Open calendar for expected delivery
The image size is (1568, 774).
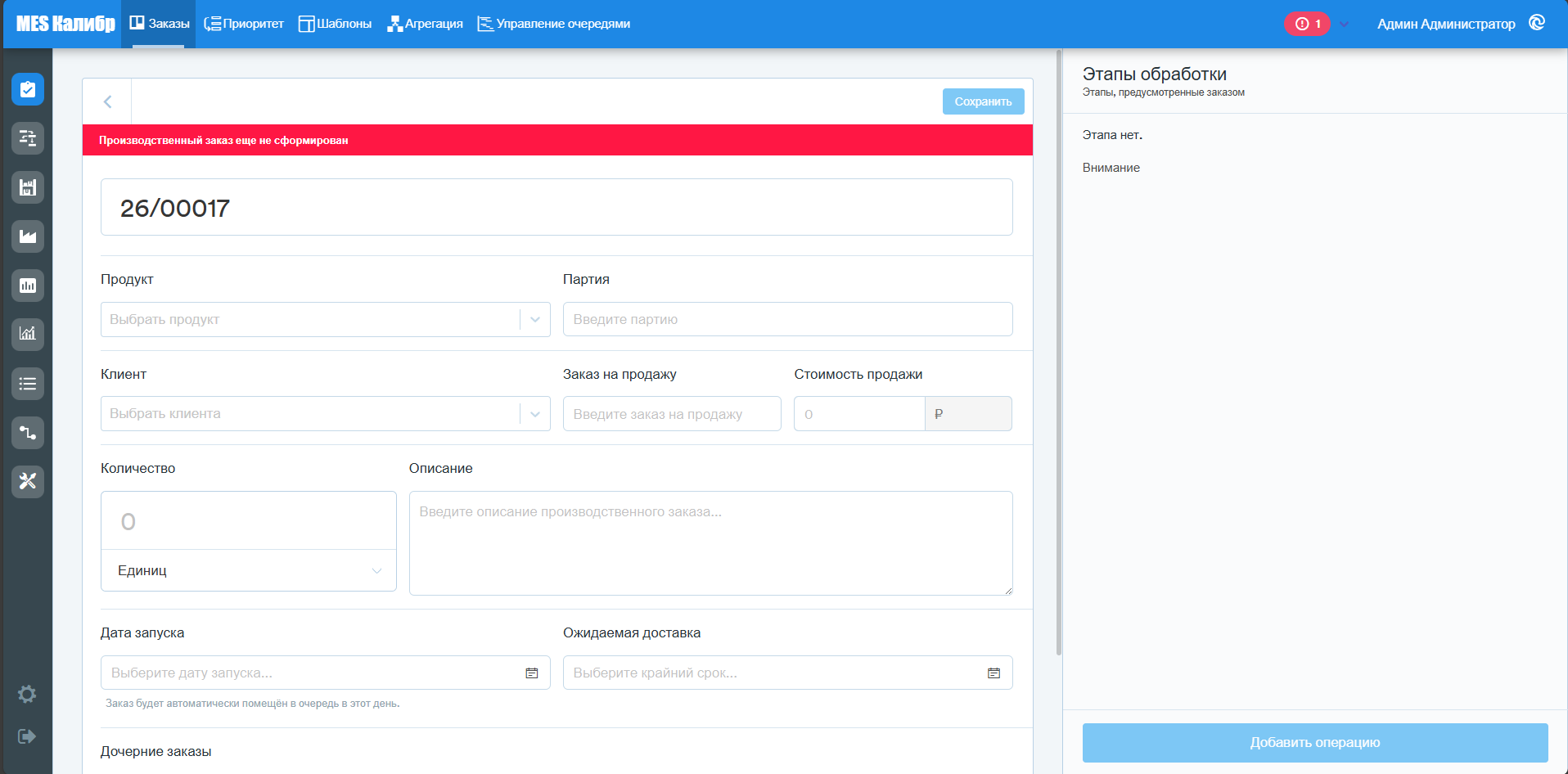pos(994,673)
